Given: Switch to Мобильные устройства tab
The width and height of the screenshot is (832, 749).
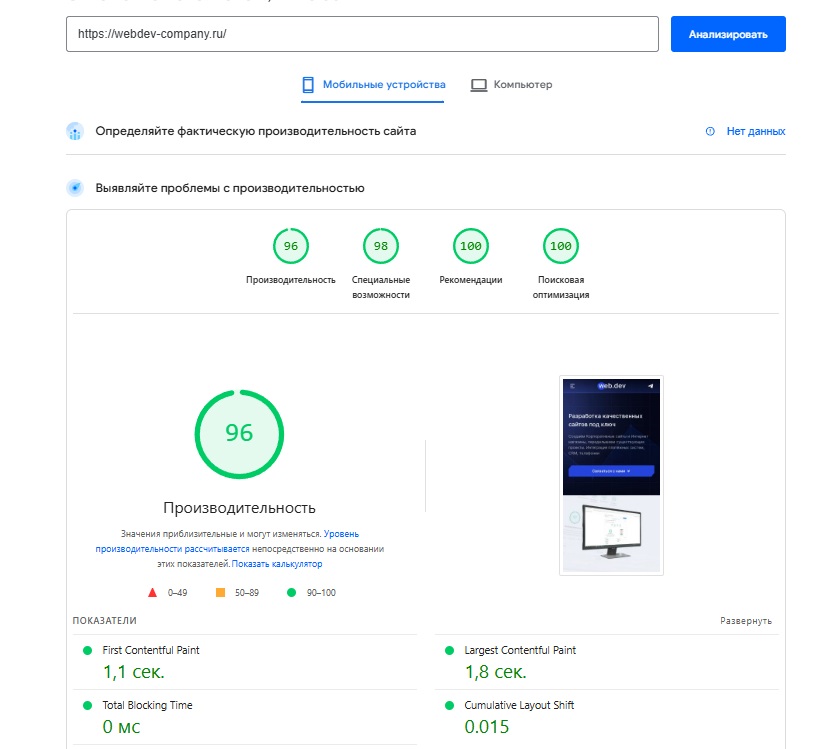Looking at the screenshot, I should coord(373,85).
